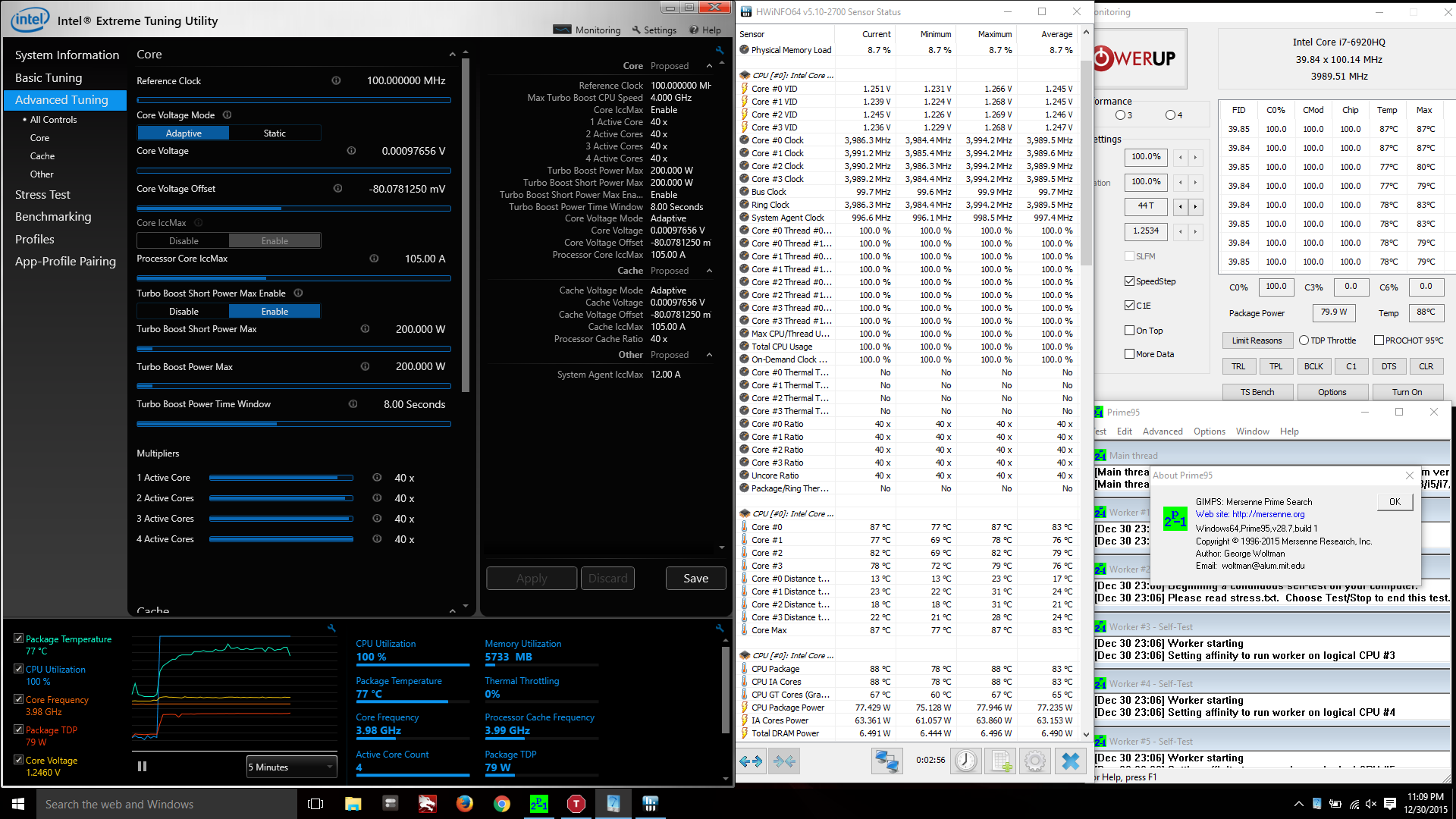Toggle Core Voltage graph checkbox
Image resolution: width=1456 pixels, height=819 pixels.
[18, 760]
